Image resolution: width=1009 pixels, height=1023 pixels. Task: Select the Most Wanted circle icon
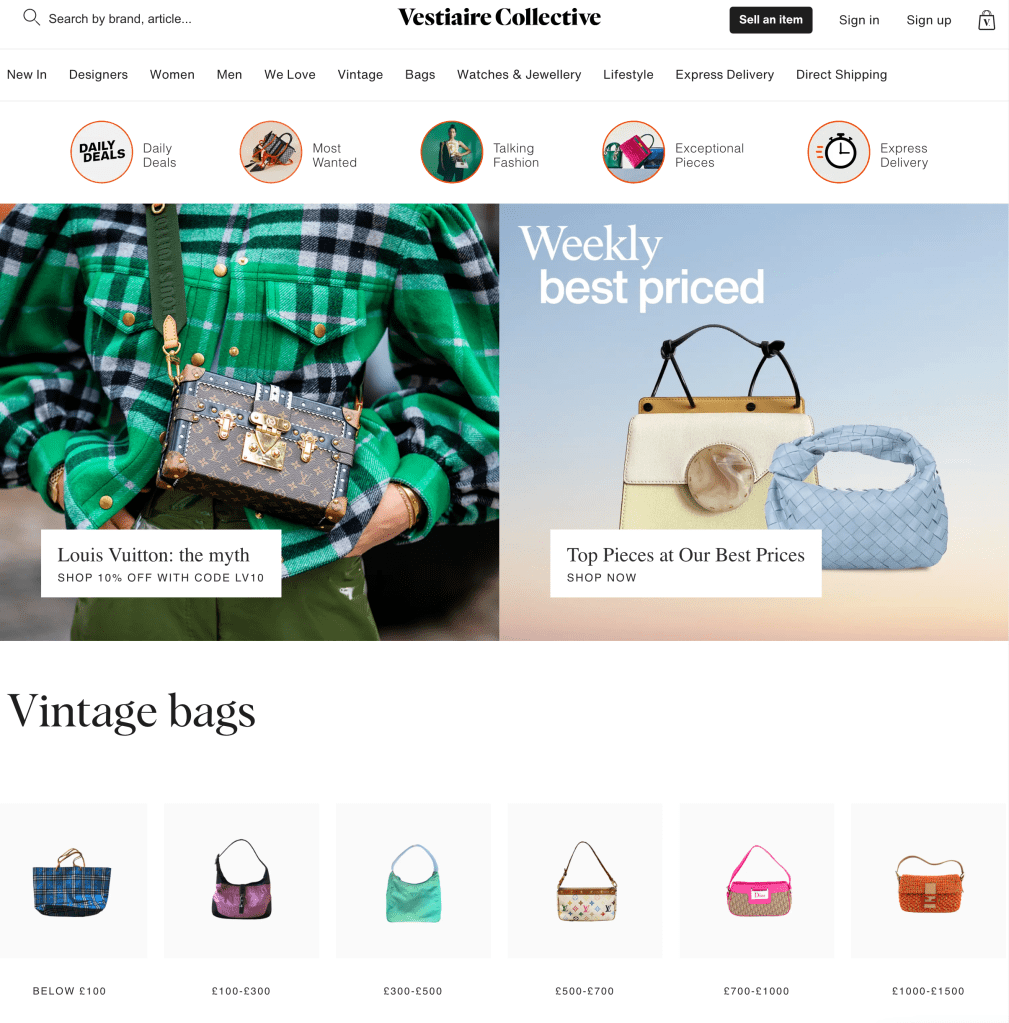point(271,152)
